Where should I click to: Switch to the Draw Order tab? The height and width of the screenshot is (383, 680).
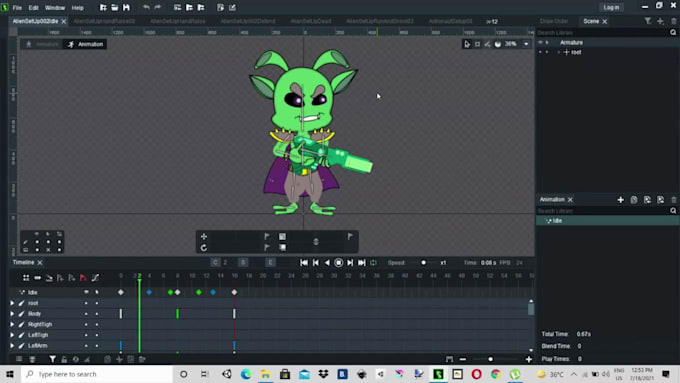(554, 21)
